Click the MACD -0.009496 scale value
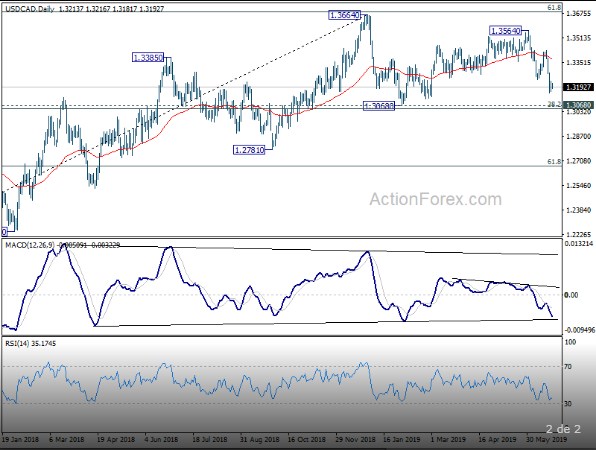 point(579,330)
